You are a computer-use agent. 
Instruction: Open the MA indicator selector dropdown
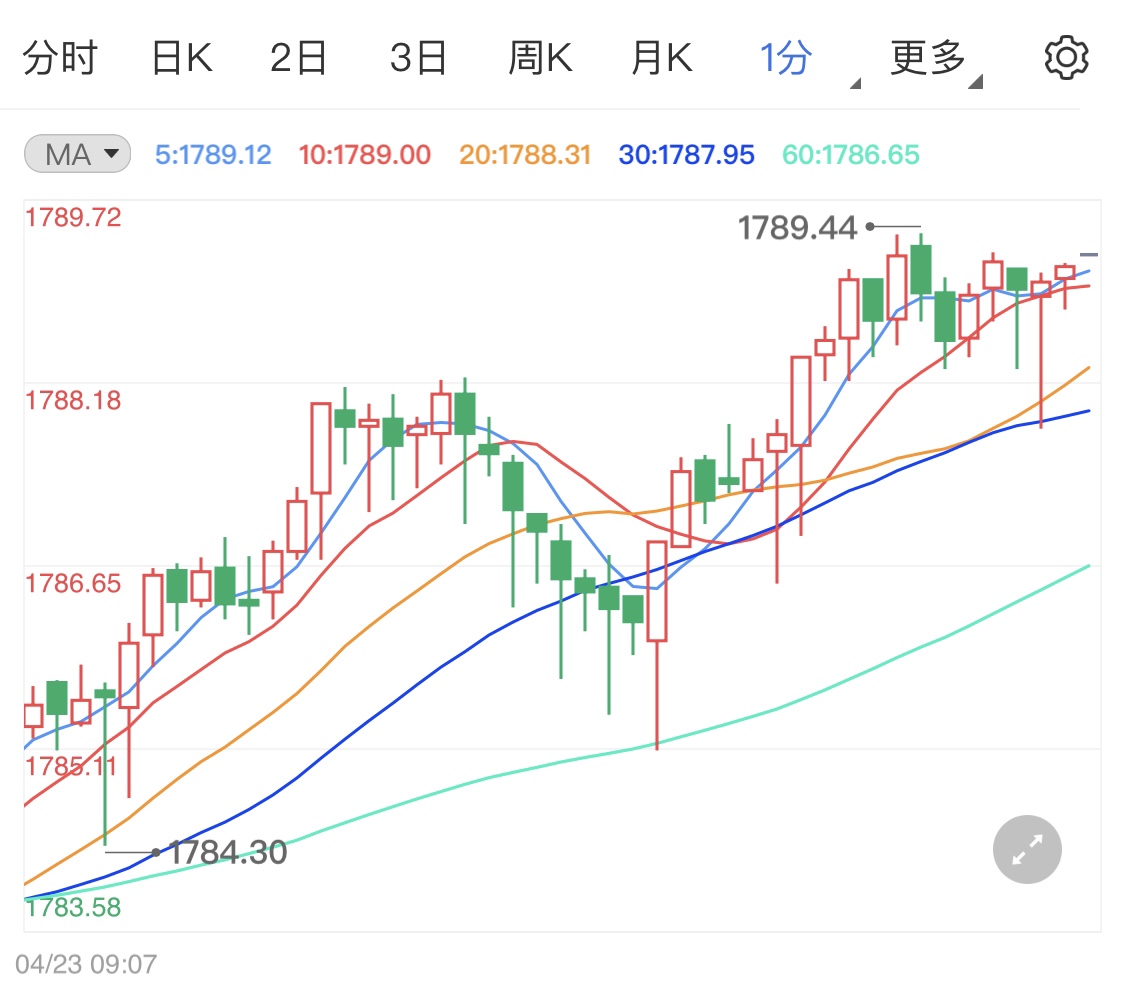[x=77, y=154]
